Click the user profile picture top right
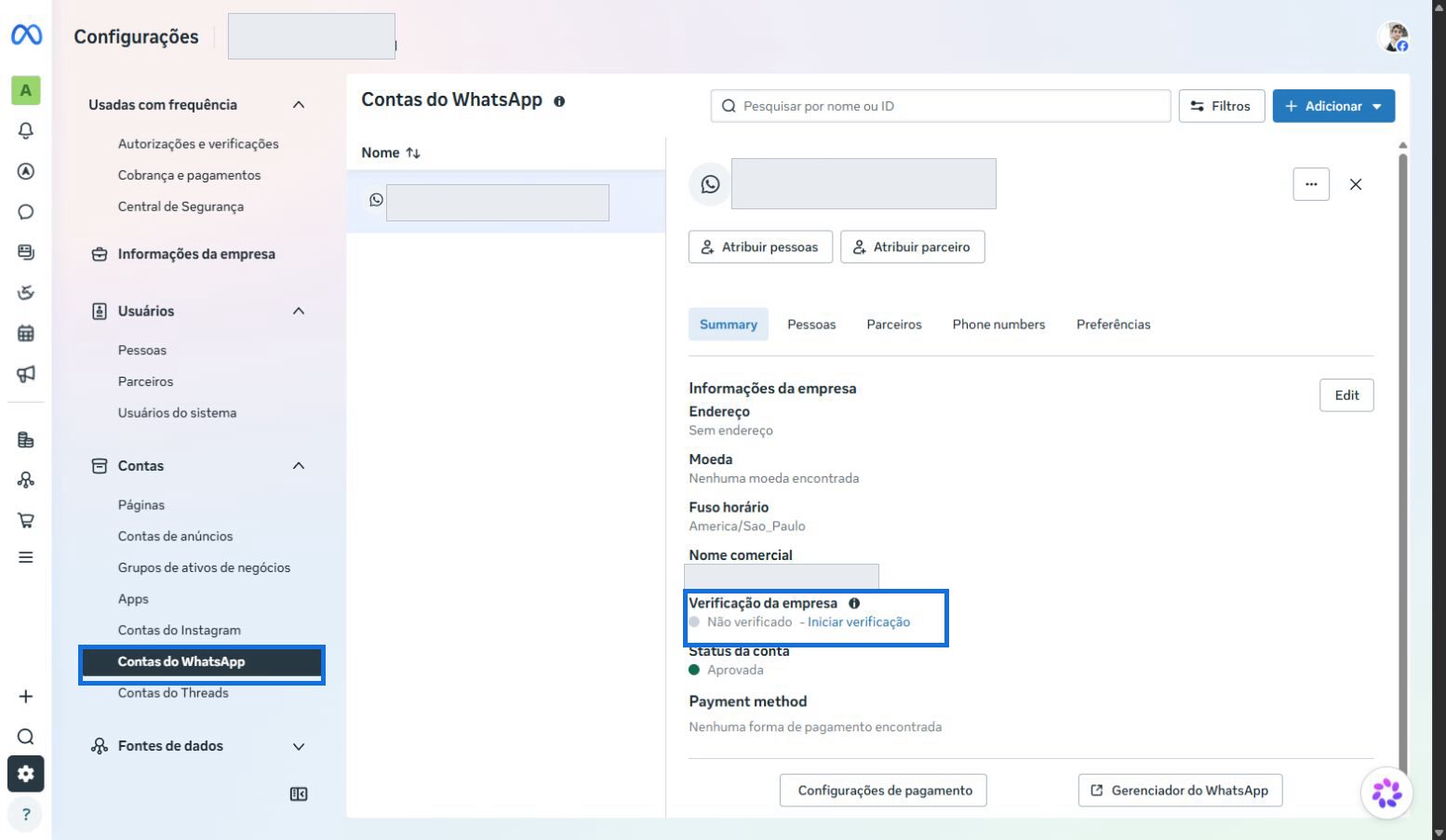The width and height of the screenshot is (1446, 840). pos(1393,37)
